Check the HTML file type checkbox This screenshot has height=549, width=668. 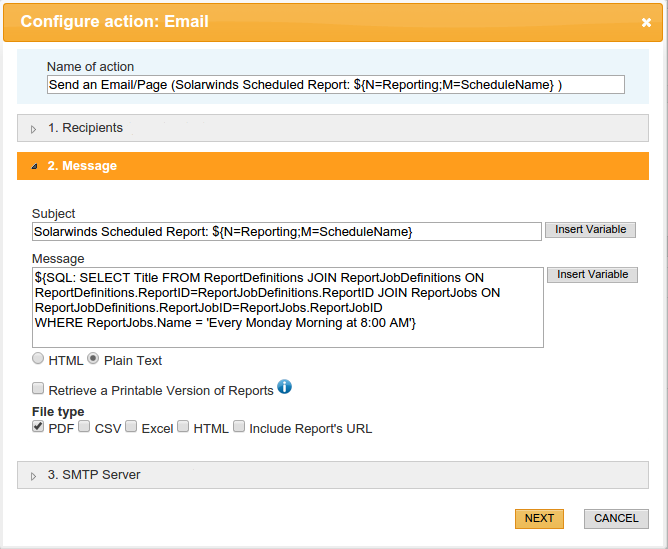[183, 426]
